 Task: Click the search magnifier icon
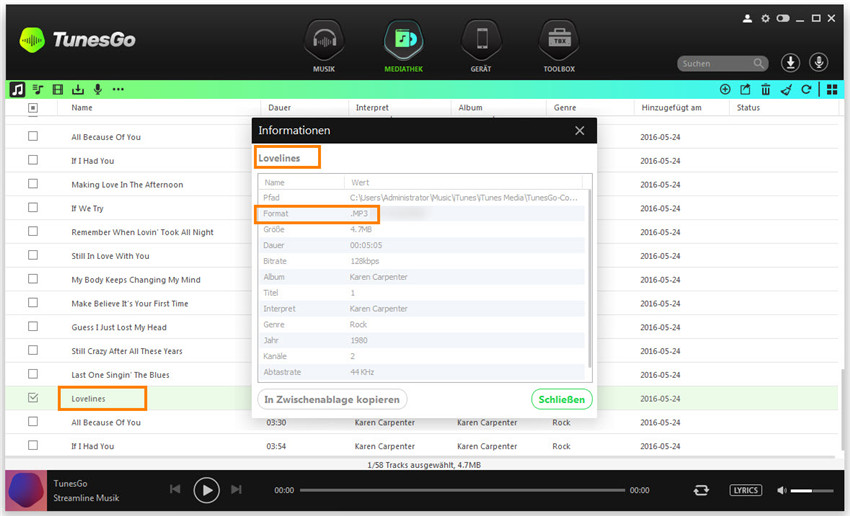tap(758, 63)
